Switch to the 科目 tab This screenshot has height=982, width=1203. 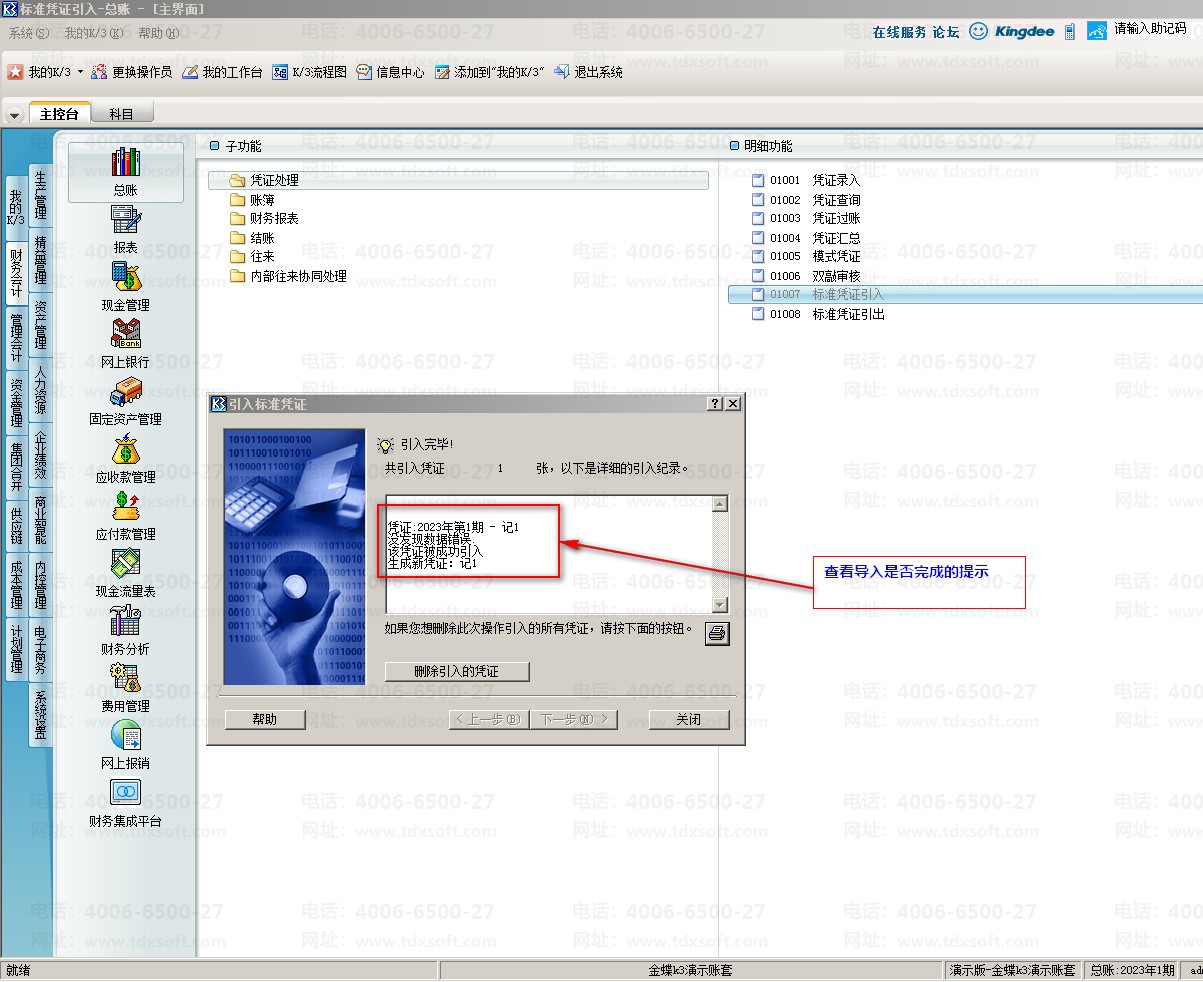pyautogui.click(x=121, y=114)
